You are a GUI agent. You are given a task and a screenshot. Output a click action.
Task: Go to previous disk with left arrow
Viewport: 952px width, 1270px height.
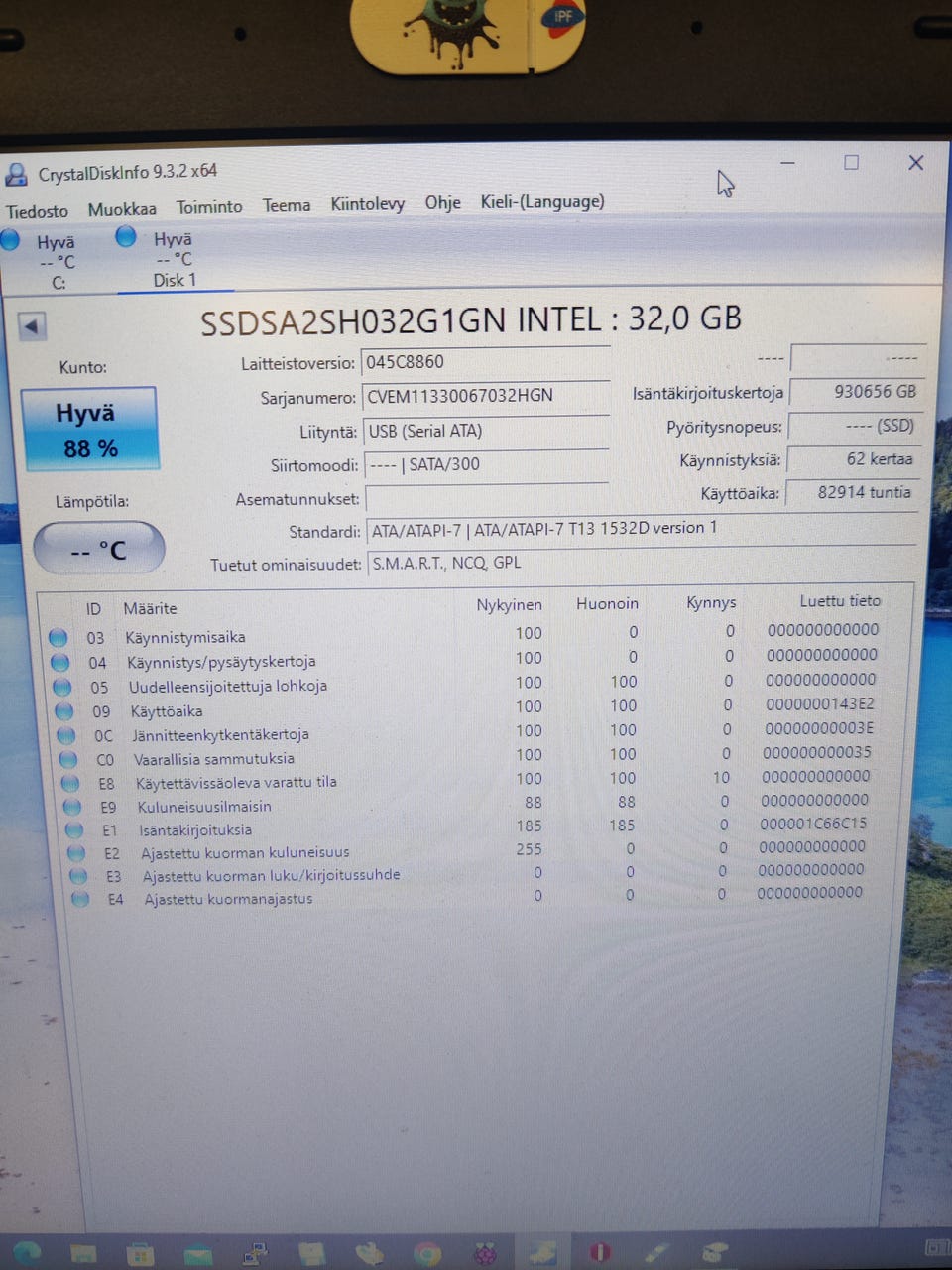(x=32, y=325)
